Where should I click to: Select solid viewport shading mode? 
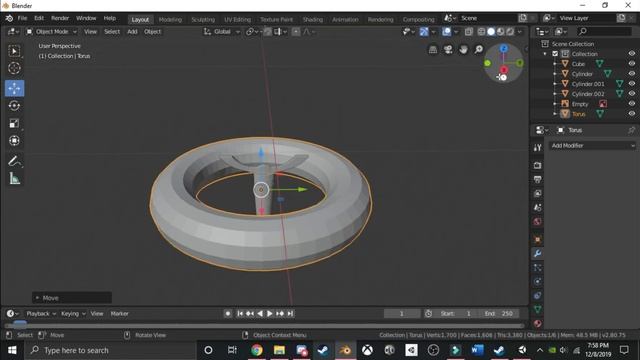point(491,31)
